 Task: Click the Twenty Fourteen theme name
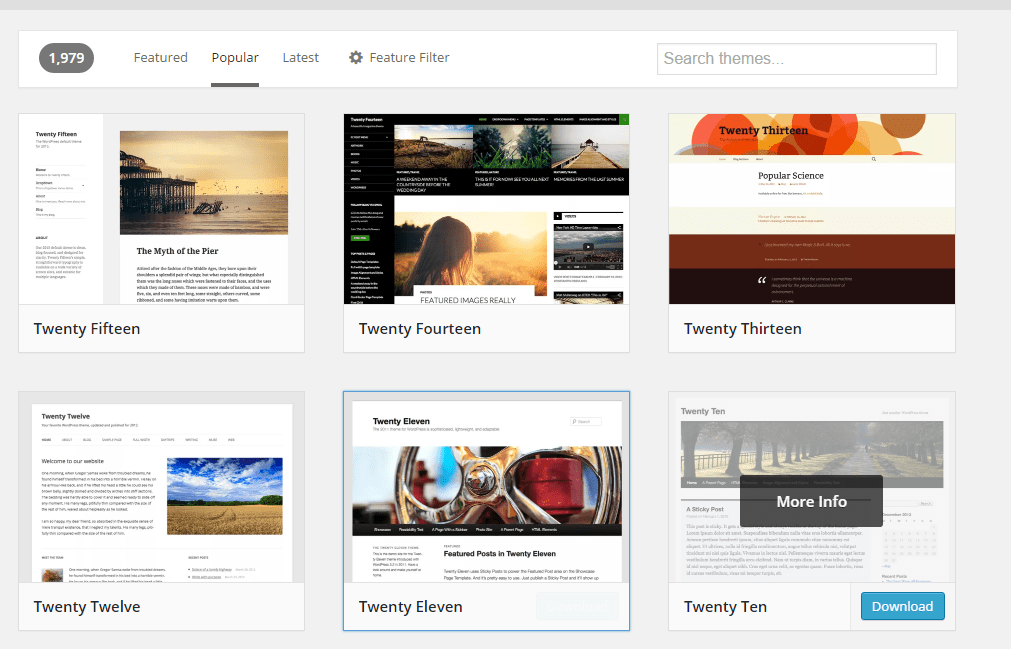point(420,329)
